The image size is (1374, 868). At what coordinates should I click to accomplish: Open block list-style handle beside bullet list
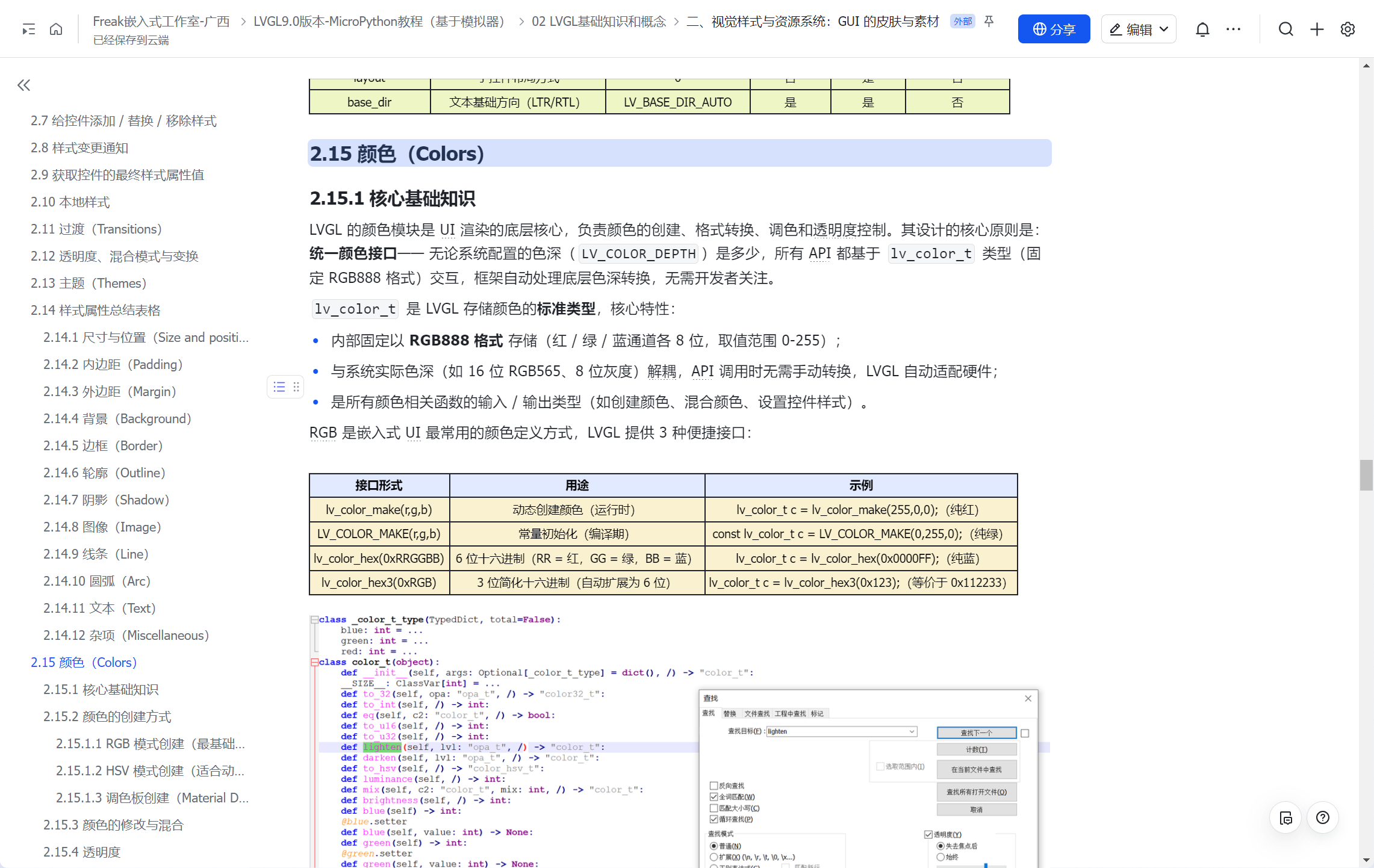(x=279, y=386)
